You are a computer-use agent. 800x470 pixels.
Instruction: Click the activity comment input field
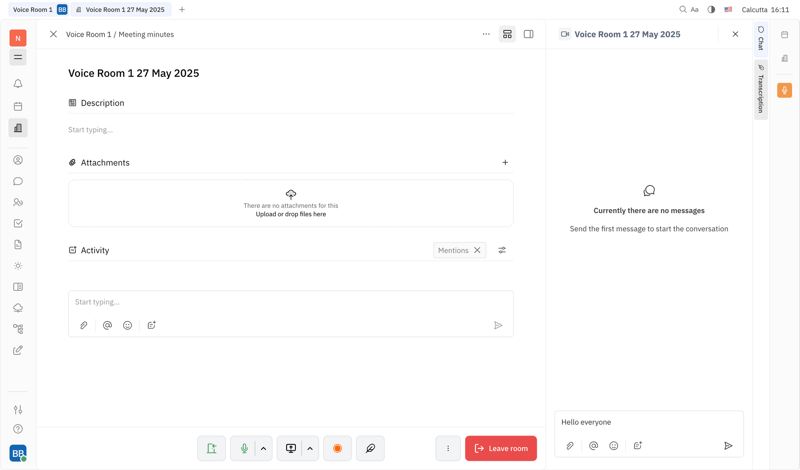290,302
